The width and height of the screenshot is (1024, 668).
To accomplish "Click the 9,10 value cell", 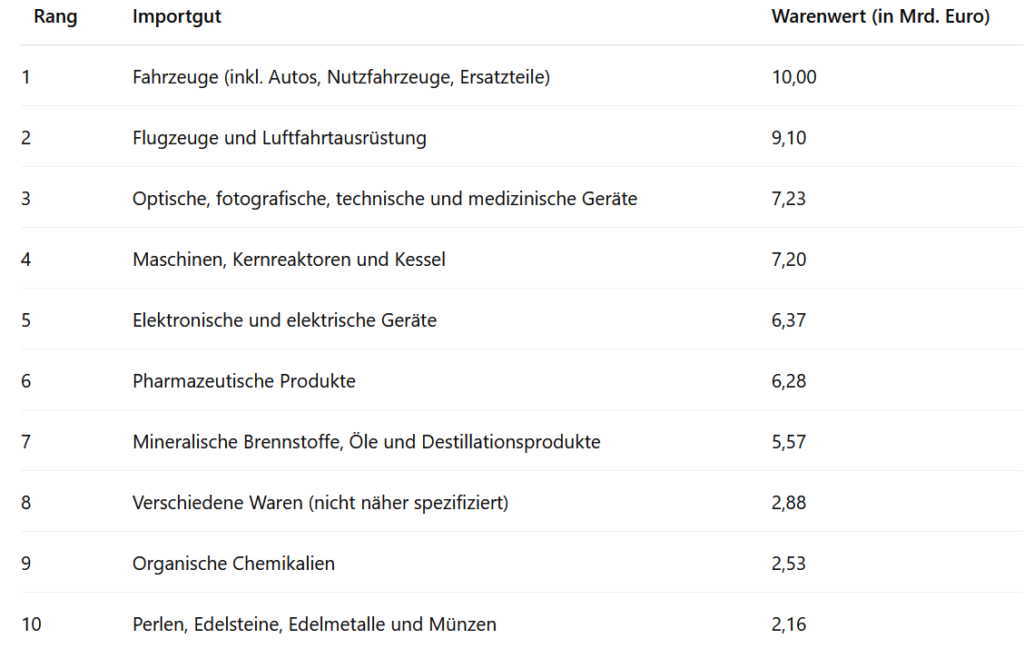I will (x=789, y=138).
